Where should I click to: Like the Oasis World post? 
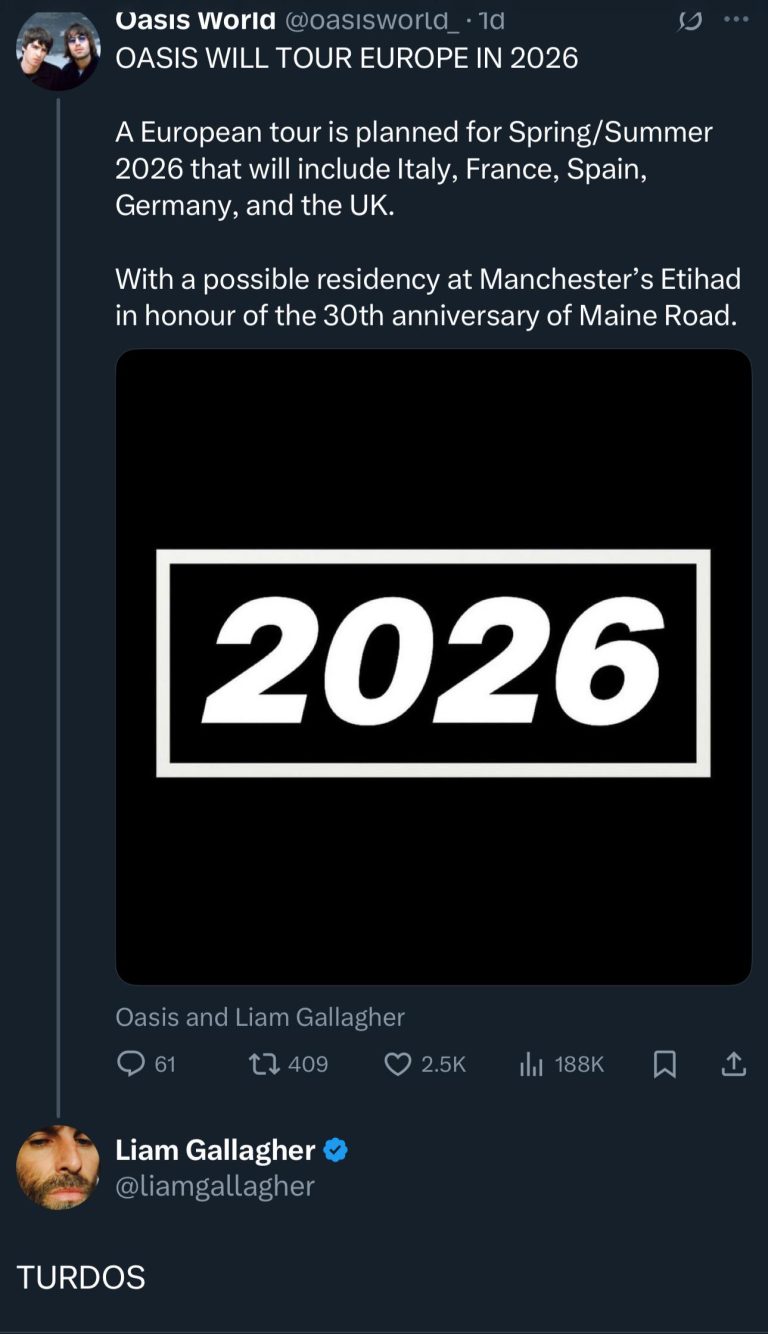[x=398, y=1064]
